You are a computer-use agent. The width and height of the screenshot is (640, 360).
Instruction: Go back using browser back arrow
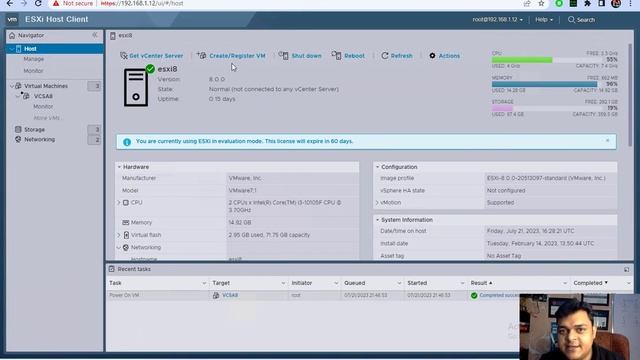10,3
